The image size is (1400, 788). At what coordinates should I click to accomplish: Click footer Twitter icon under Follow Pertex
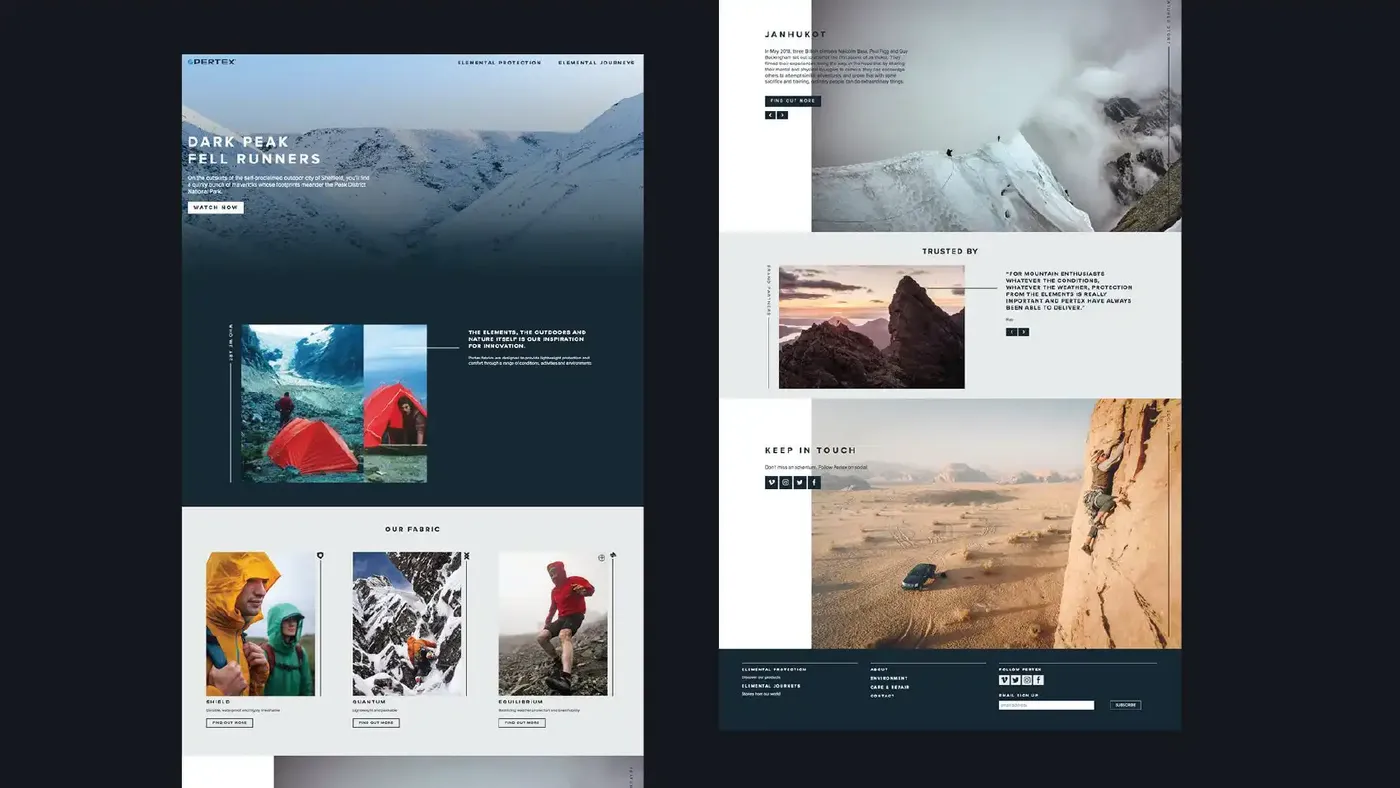pos(1016,680)
